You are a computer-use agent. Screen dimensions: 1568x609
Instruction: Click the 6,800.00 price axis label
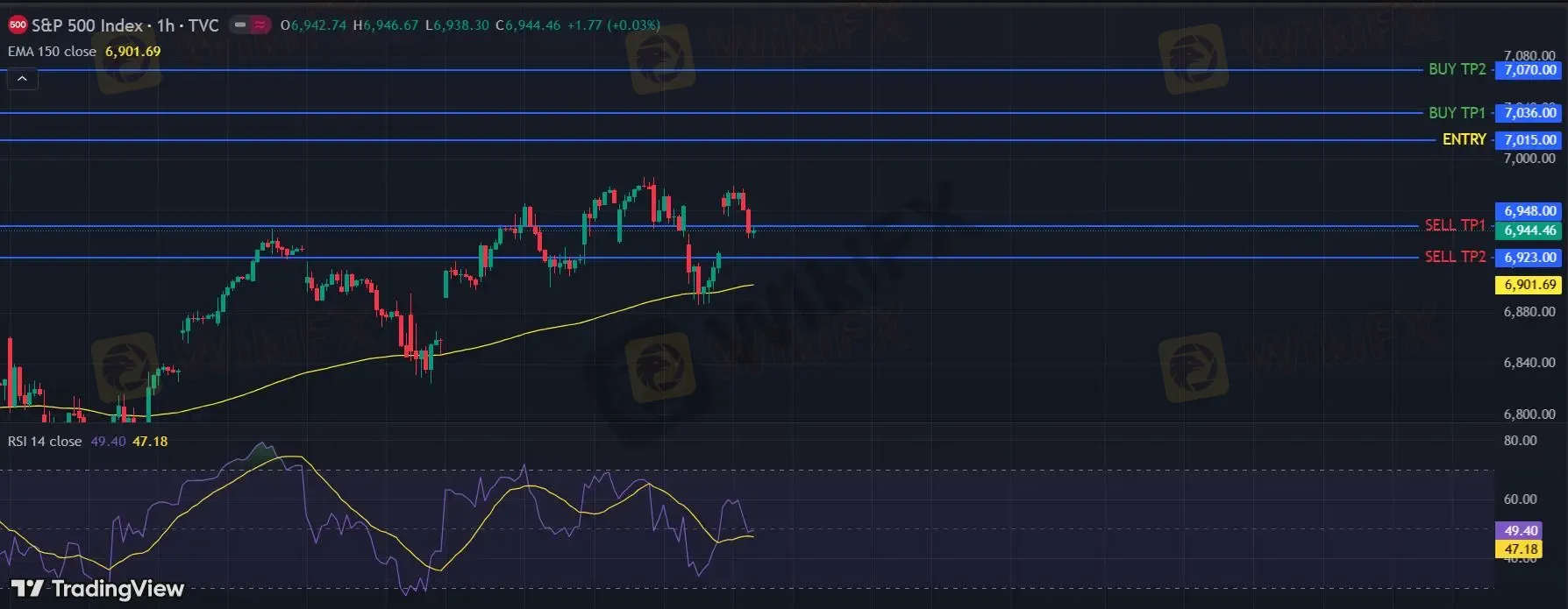coord(1529,414)
